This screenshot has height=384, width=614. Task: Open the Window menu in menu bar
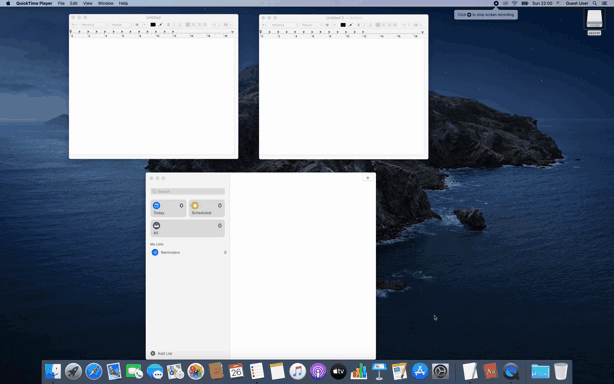pyautogui.click(x=105, y=4)
